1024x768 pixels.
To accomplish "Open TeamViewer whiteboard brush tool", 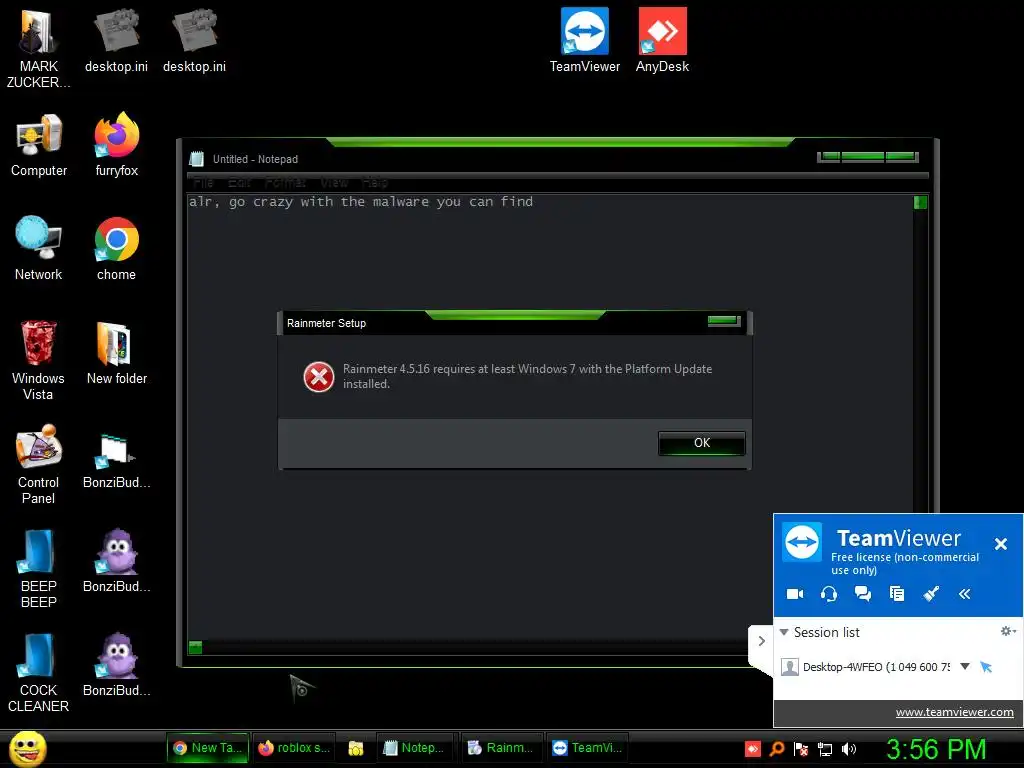I will (x=931, y=594).
